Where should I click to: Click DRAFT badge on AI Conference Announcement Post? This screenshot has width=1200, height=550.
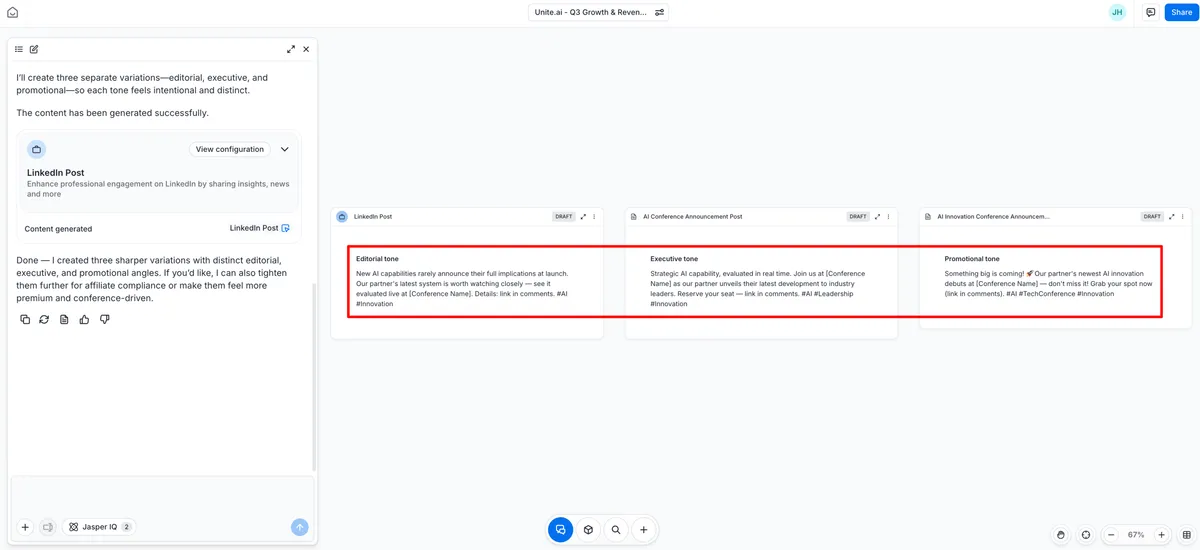(x=858, y=216)
